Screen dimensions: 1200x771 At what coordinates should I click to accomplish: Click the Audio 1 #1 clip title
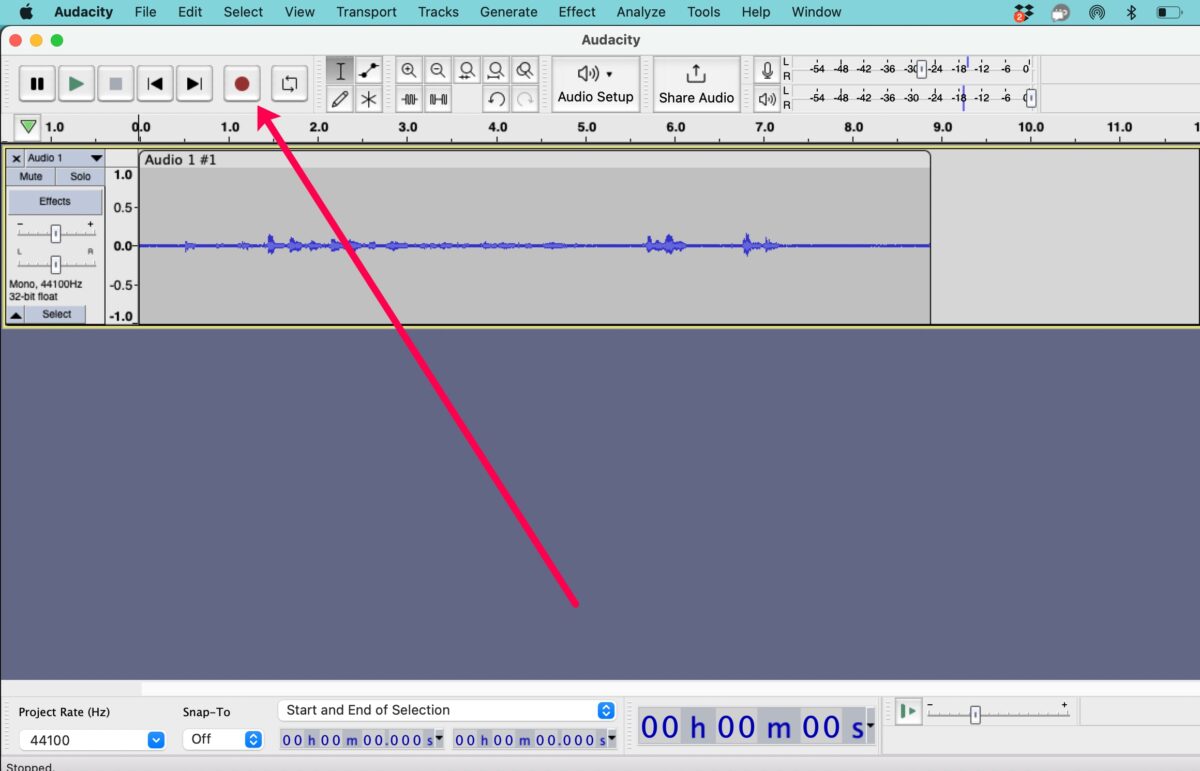(x=181, y=160)
